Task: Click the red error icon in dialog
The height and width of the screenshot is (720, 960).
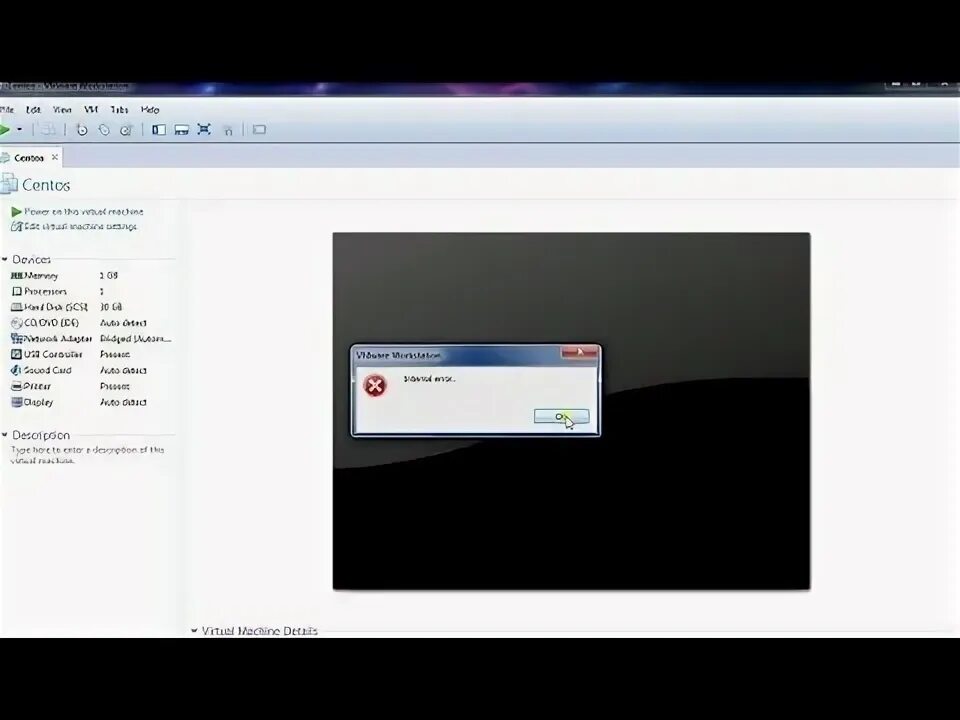Action: click(375, 386)
